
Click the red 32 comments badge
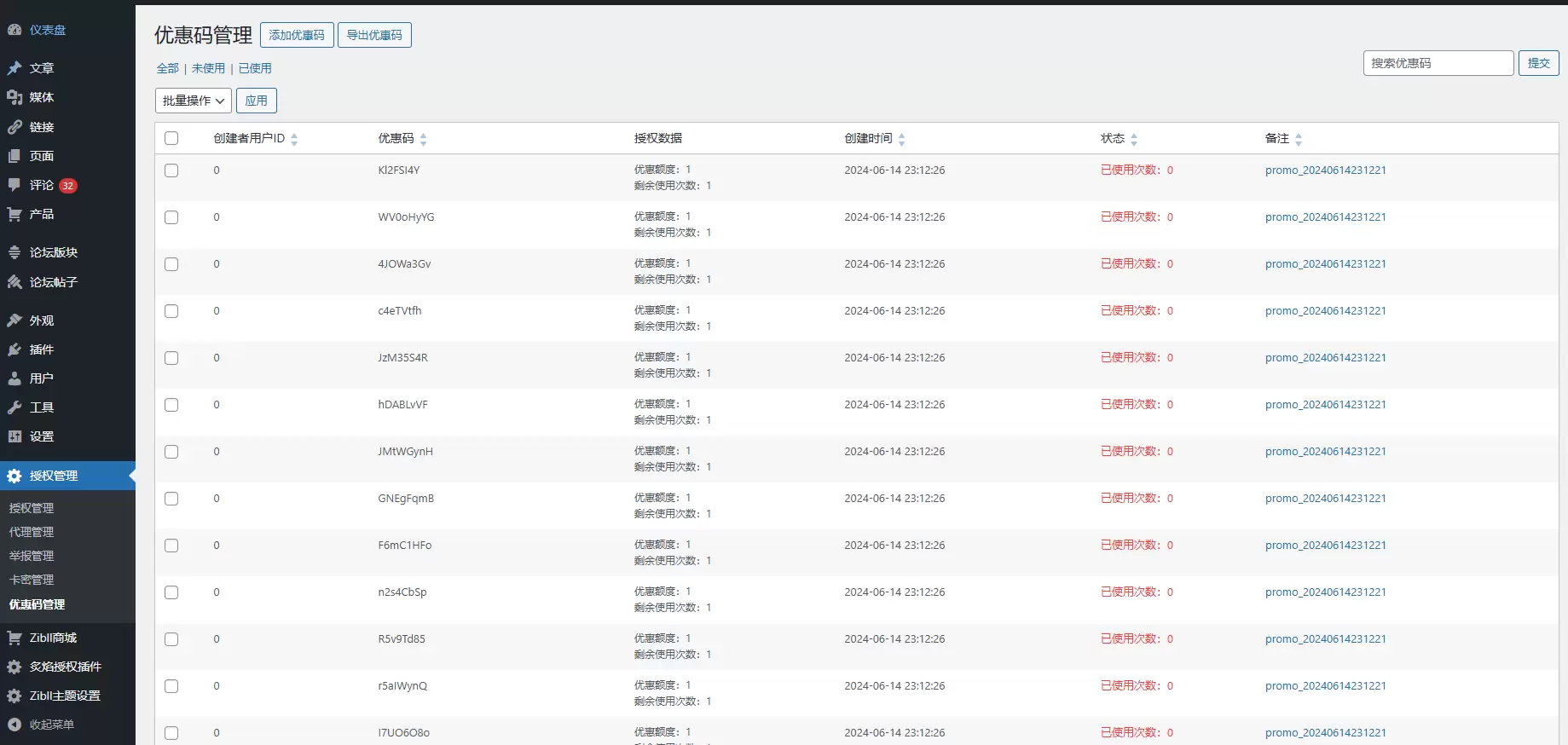68,186
